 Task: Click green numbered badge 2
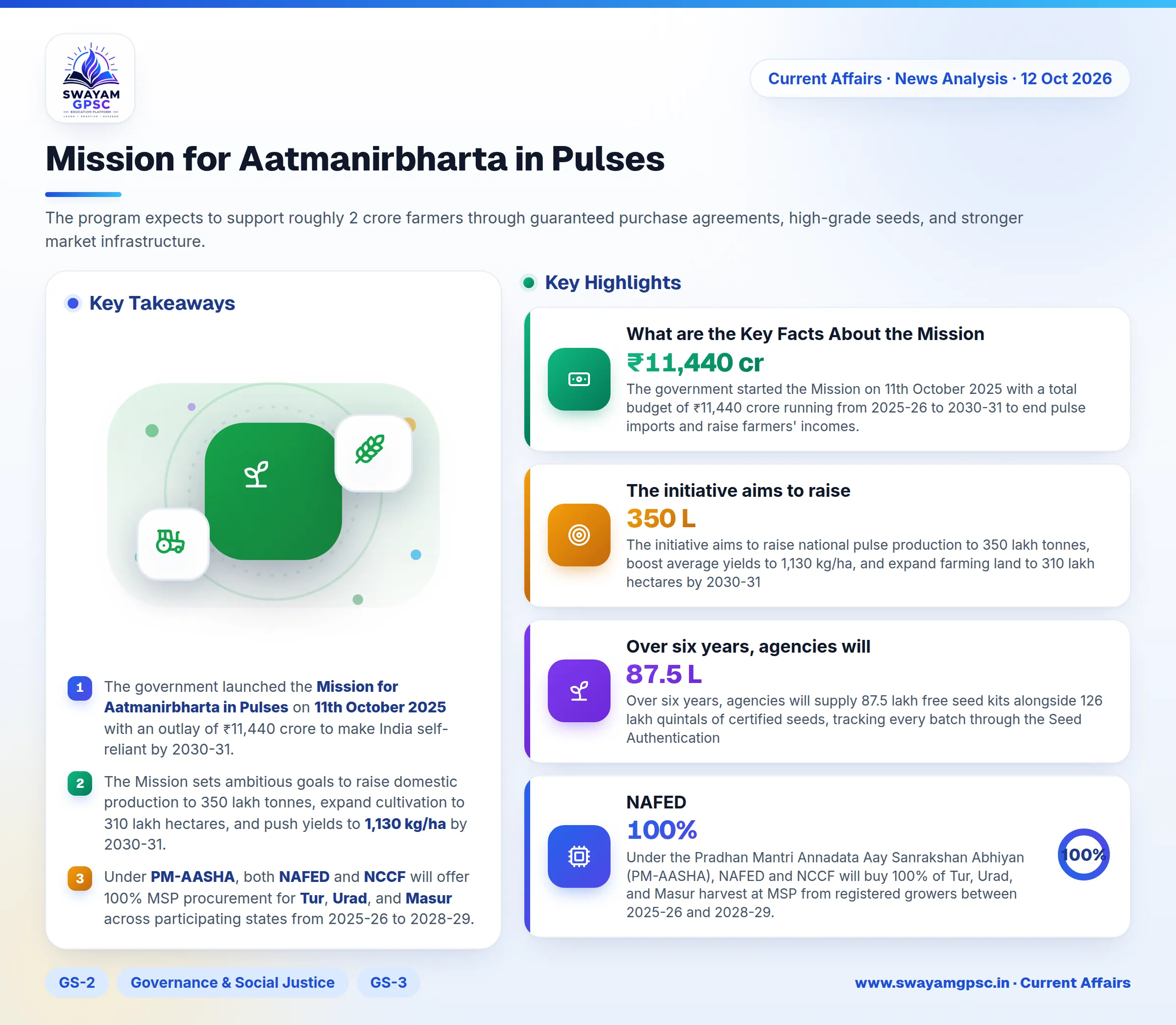pyautogui.click(x=79, y=783)
